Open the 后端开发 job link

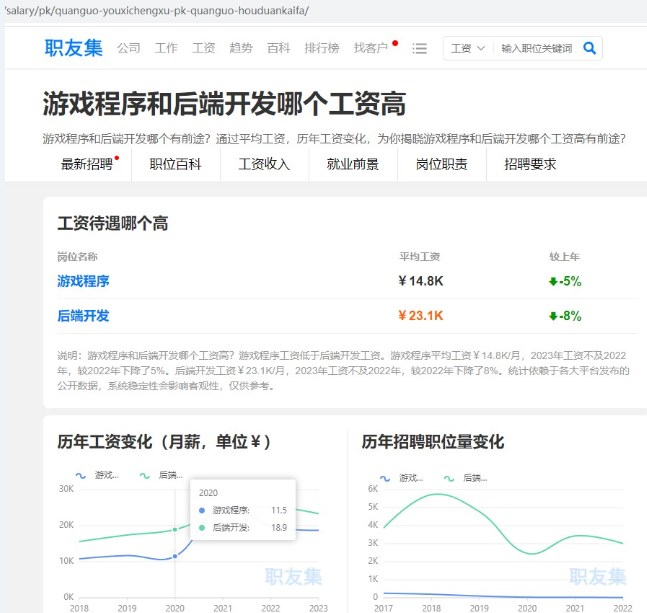click(x=83, y=316)
